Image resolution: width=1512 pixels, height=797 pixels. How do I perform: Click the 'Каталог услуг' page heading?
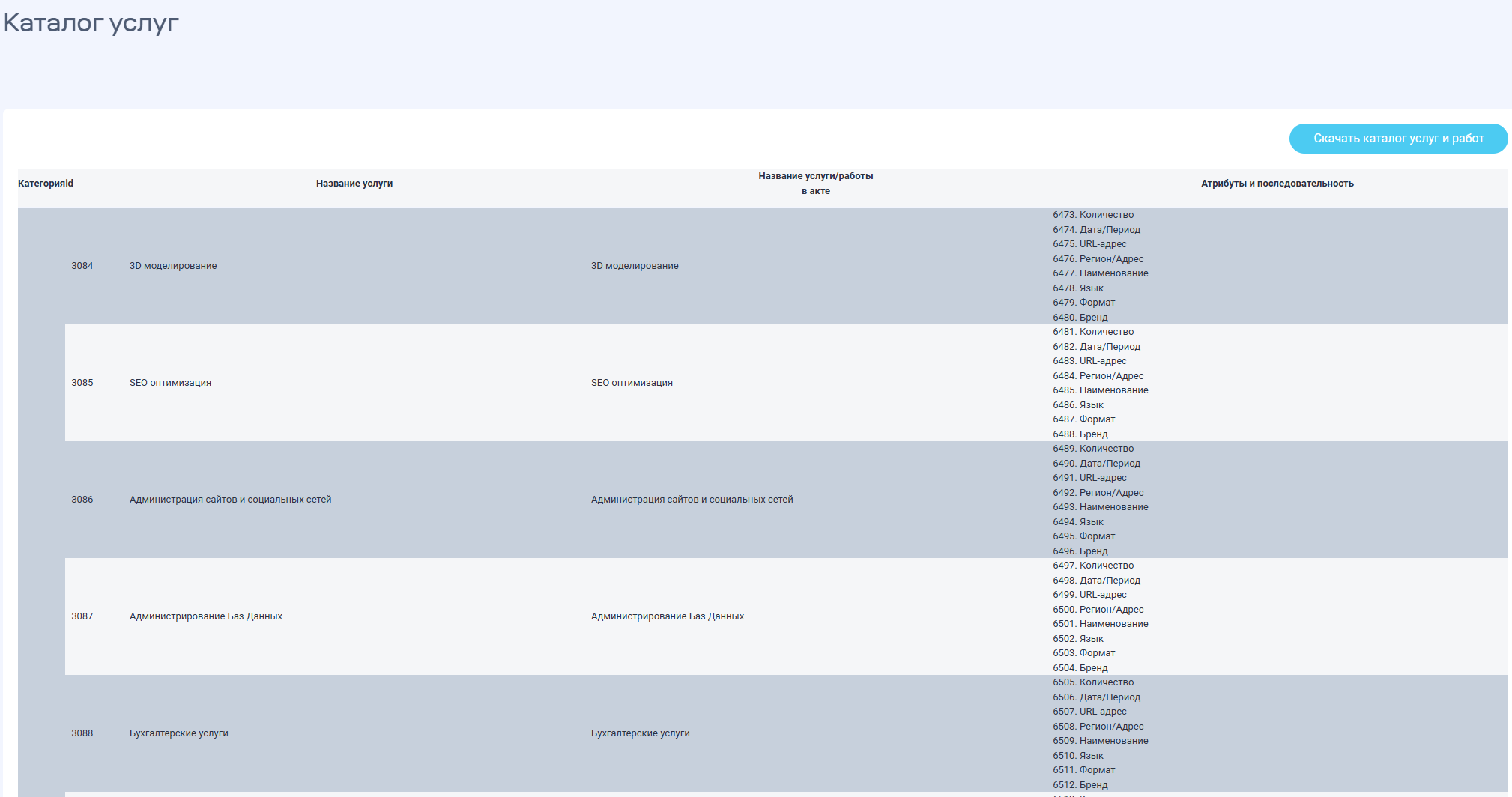(x=91, y=23)
